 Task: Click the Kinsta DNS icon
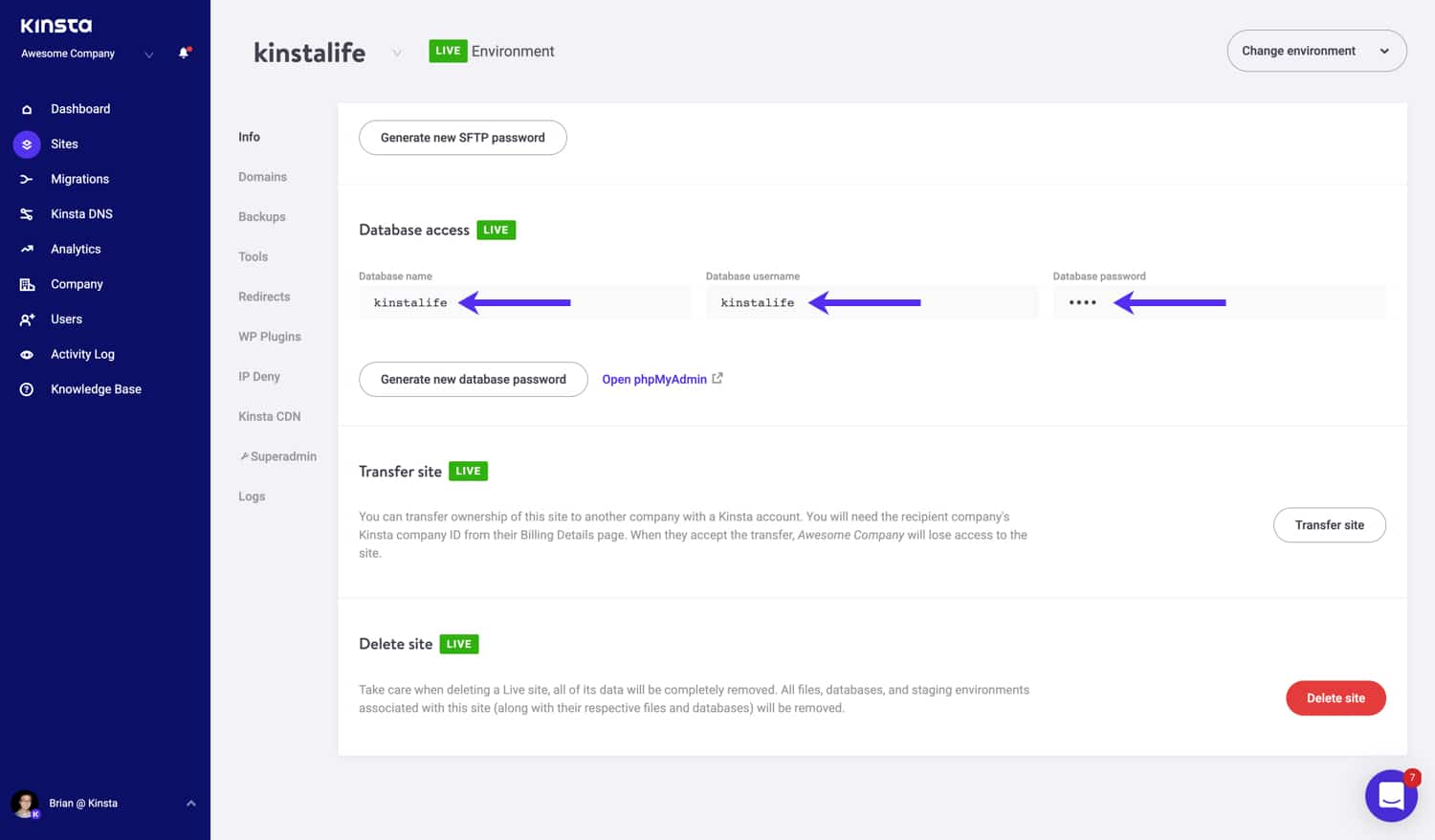point(27,214)
